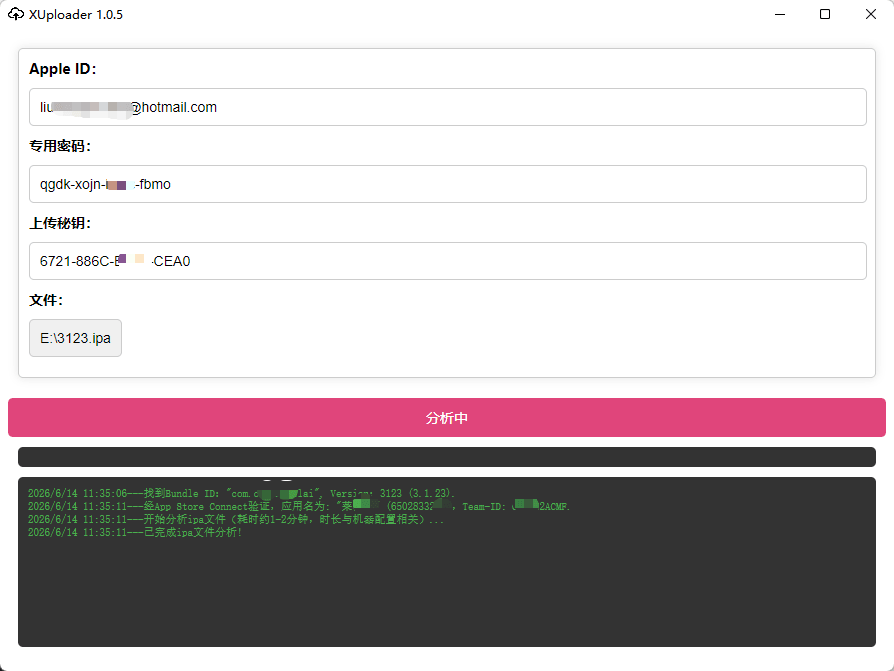Viewport: 894px width, 671px height.
Task: Close the XUploader window
Action: [871, 14]
